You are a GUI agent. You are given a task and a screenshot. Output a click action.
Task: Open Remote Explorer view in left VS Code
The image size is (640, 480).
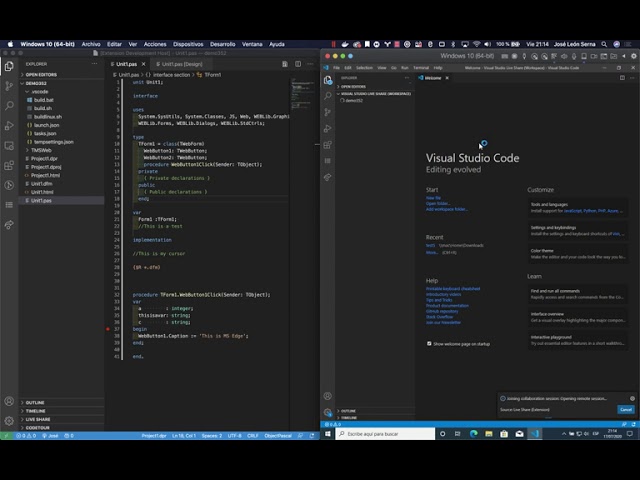point(9,146)
